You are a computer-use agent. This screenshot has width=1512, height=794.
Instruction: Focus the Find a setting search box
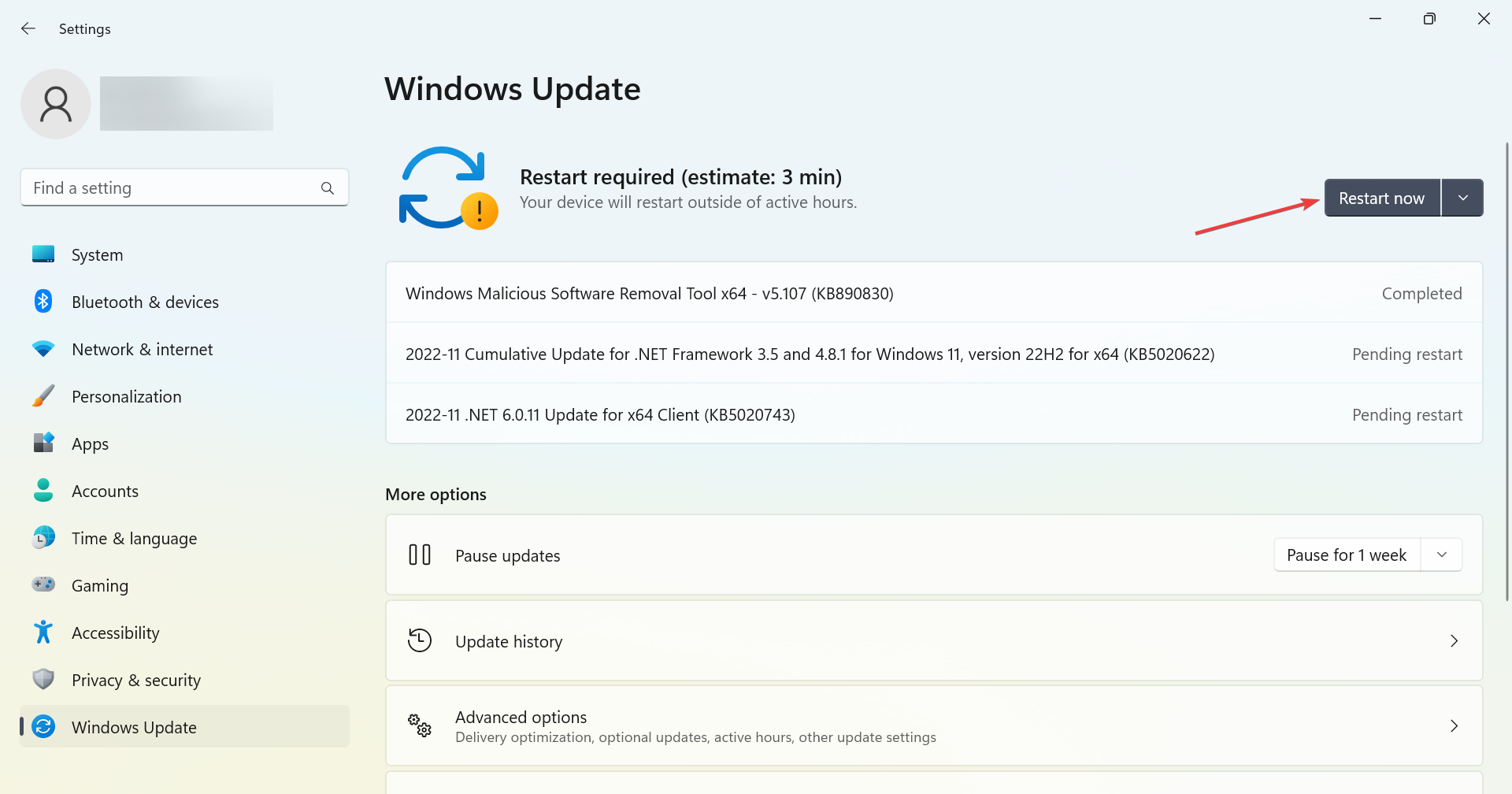click(184, 187)
